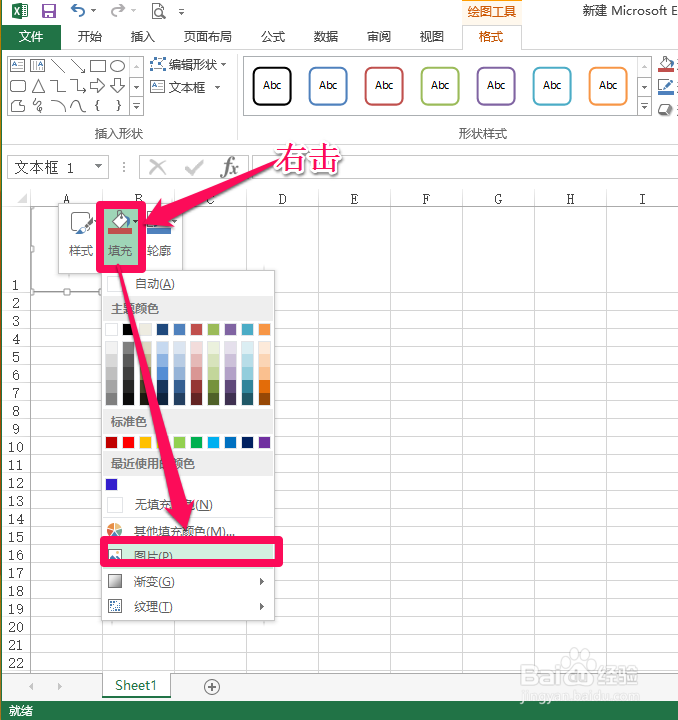Open the 纹理(T) texture submenu
This screenshot has height=720, width=678.
tap(188, 607)
